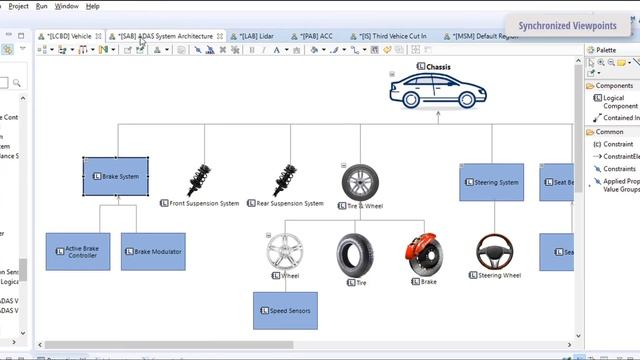Click the Select All toolbar icon
Image resolution: width=640 pixels, height=360 pixels.
coord(62,50)
